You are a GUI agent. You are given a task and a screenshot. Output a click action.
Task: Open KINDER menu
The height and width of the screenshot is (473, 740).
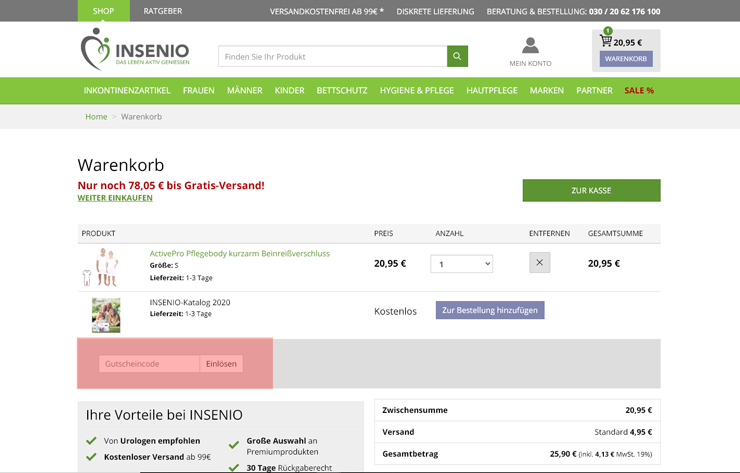click(x=289, y=90)
